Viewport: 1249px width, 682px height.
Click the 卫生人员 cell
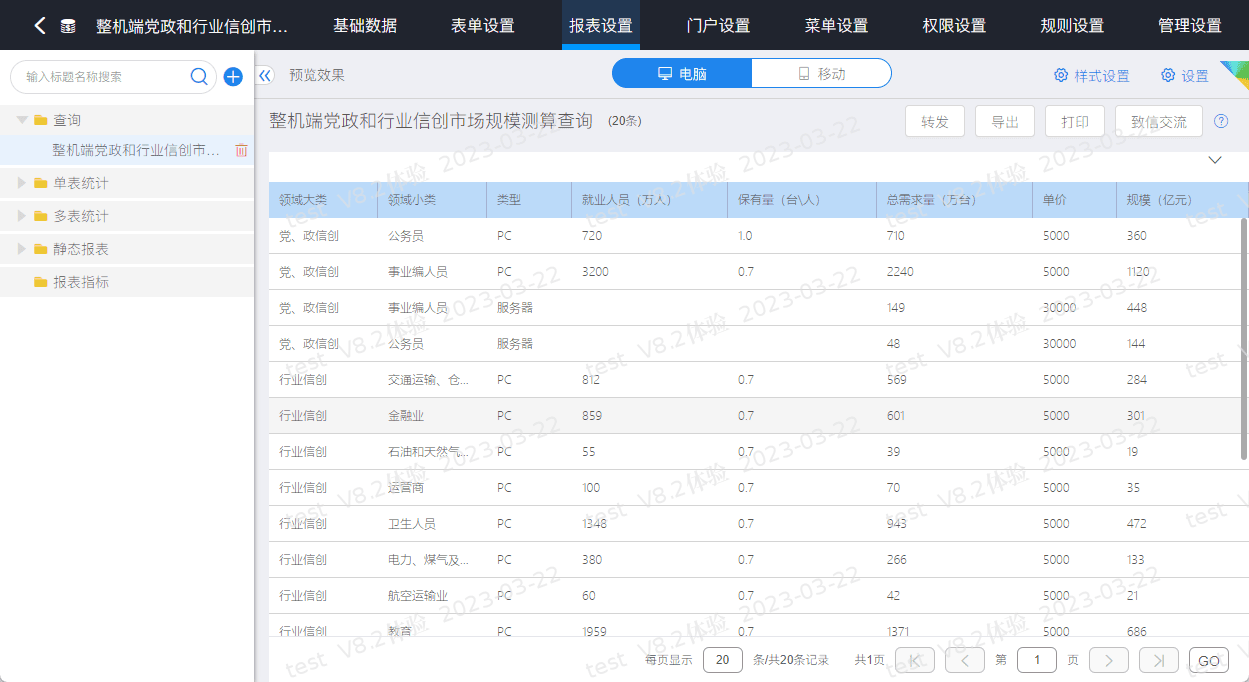click(412, 524)
